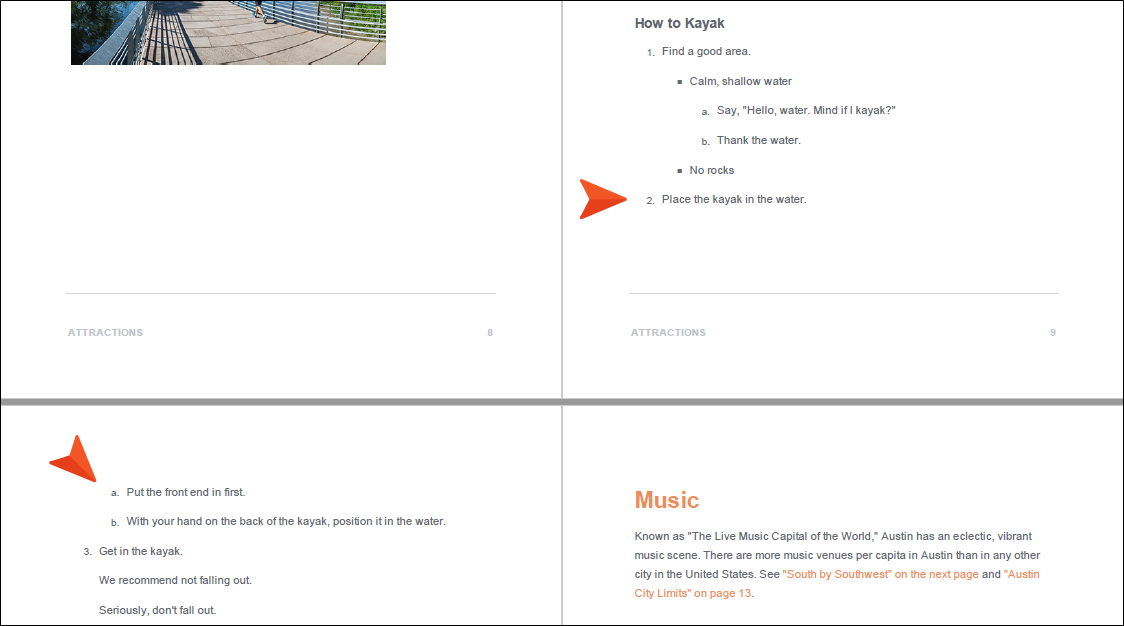
Task: Click the "We recommend not falling out." paragraph
Action: point(175,580)
